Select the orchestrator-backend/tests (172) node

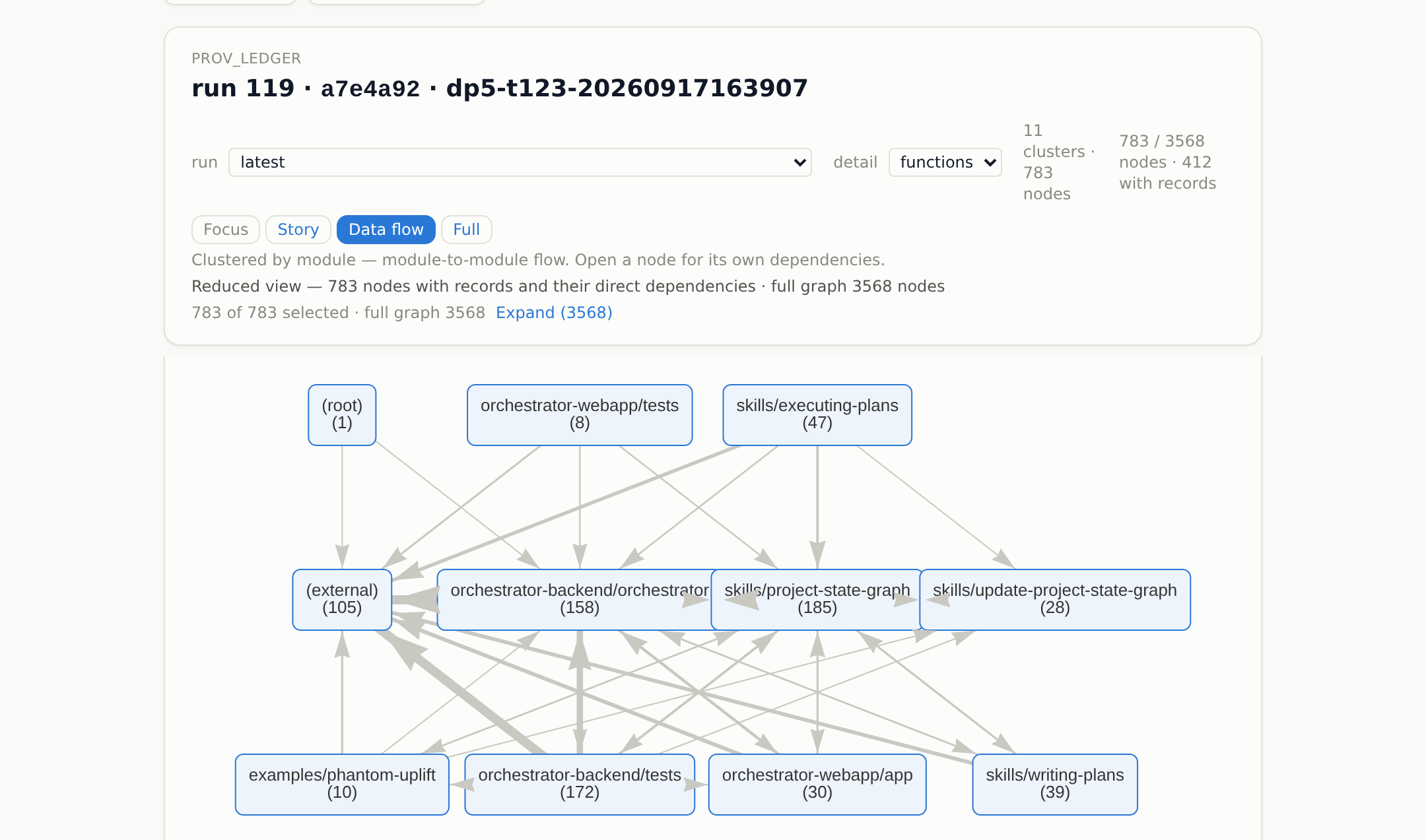[580, 785]
